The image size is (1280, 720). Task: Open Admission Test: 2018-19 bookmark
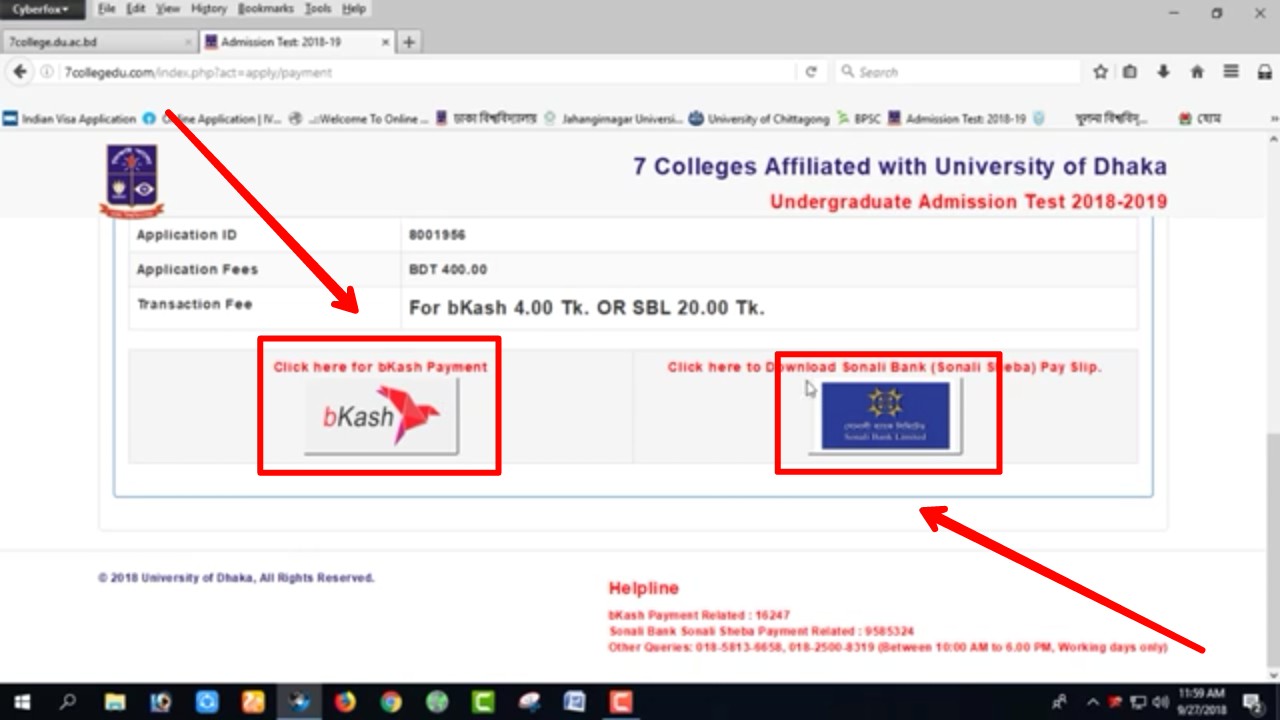[957, 119]
